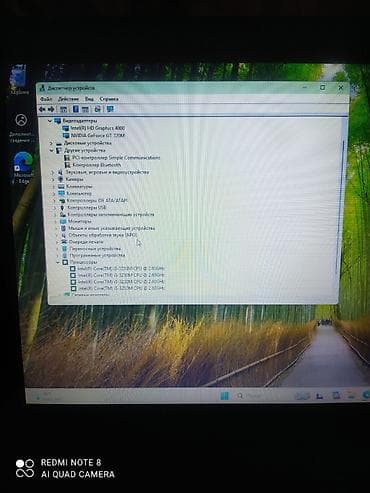Image resolution: width=370 pixels, height=493 pixels.
Task: Click the Процессоры category chip icon
Action: coord(65,262)
